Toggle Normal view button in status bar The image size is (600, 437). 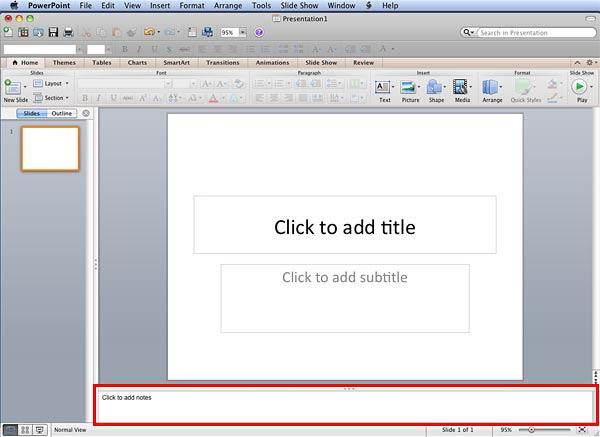(10, 429)
